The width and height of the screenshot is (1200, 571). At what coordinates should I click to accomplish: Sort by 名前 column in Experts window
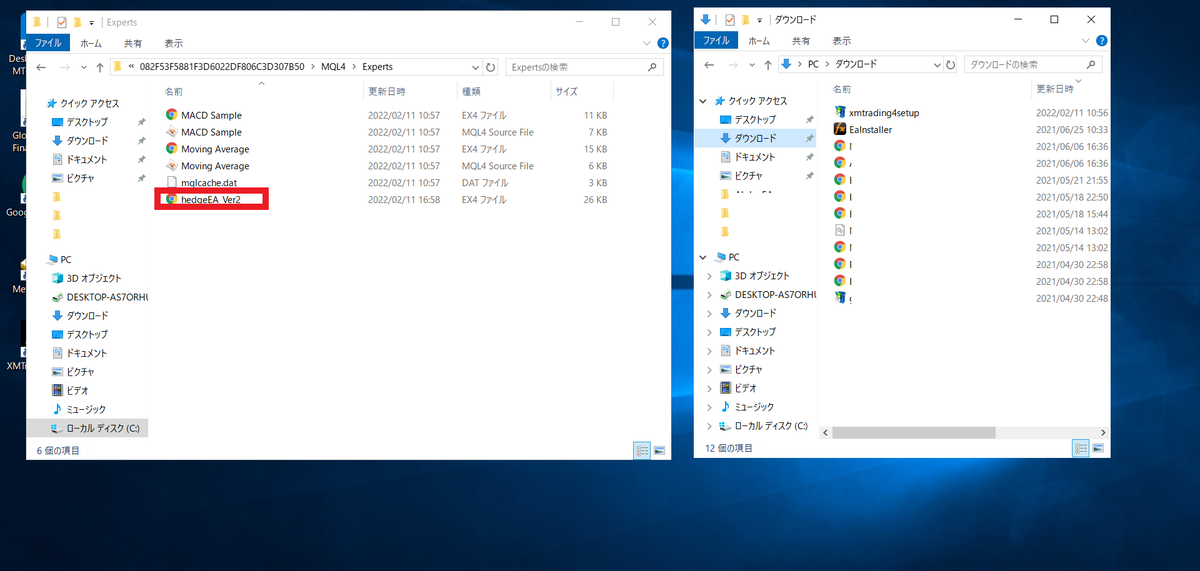[174, 91]
